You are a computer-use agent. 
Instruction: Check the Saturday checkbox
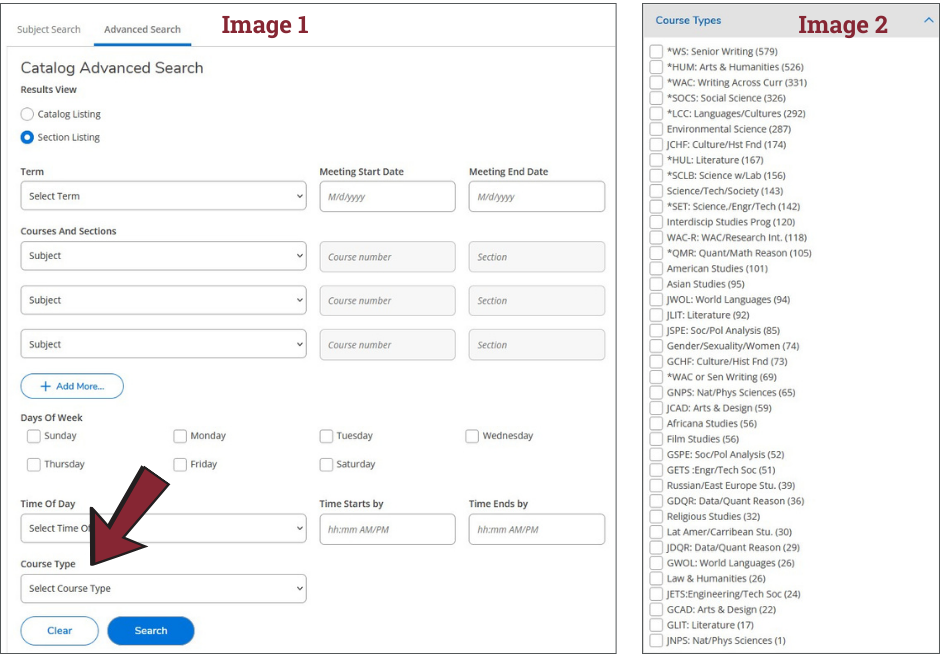326,463
